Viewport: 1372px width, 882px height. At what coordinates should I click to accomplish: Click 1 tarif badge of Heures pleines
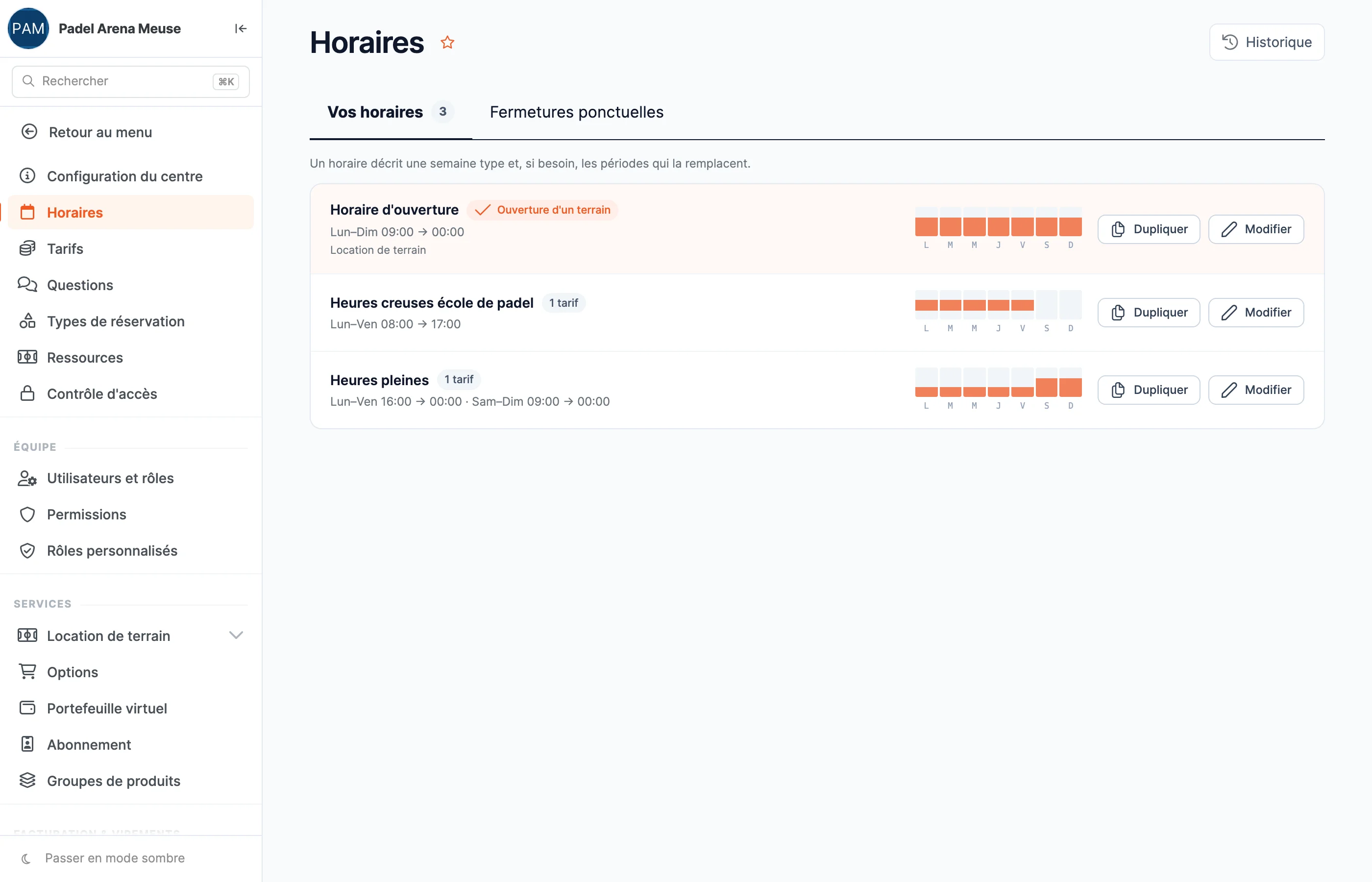pyautogui.click(x=459, y=379)
